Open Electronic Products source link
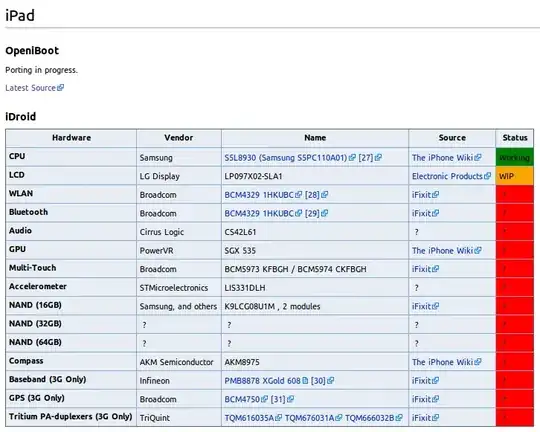The image size is (540, 432). [451, 176]
